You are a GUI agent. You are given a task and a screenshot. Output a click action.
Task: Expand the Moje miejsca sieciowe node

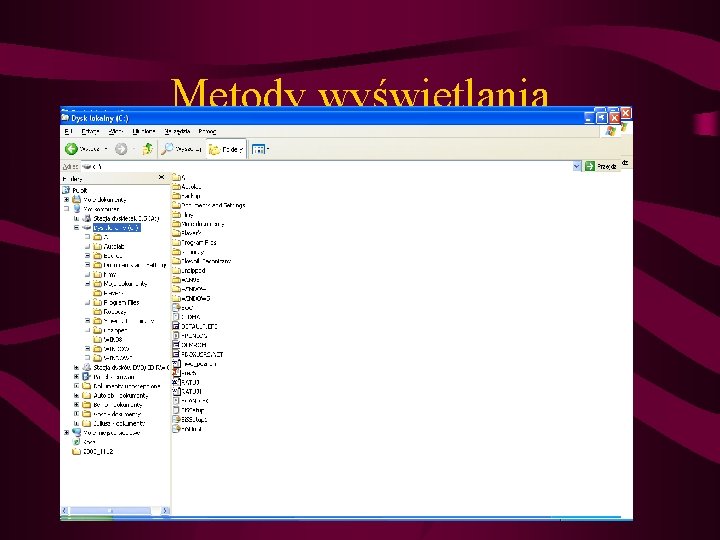67,433
